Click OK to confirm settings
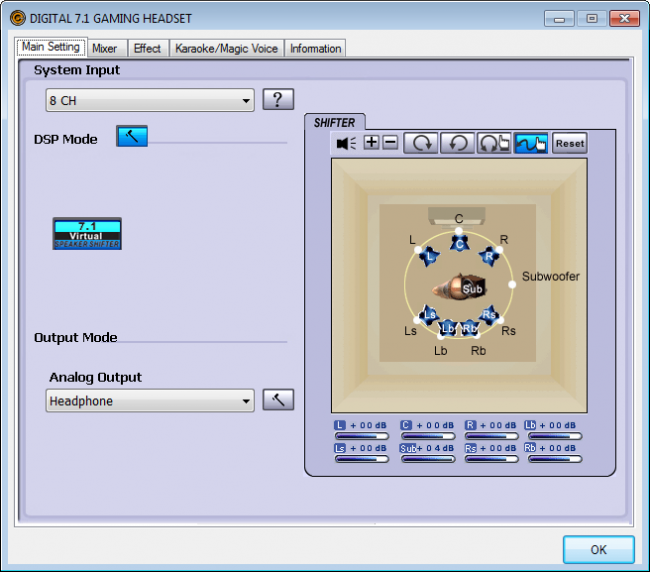The height and width of the screenshot is (572, 650). (599, 550)
